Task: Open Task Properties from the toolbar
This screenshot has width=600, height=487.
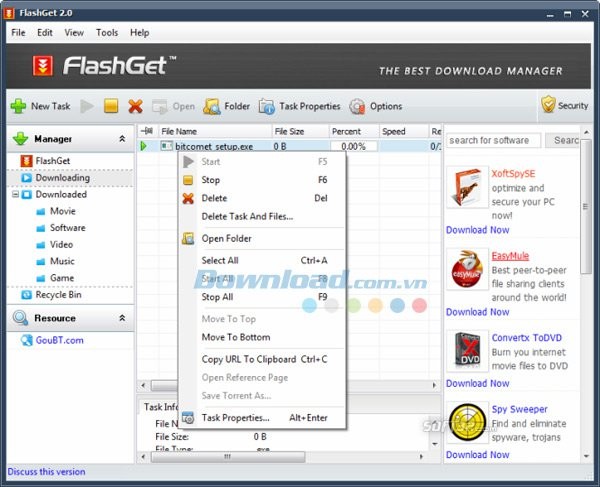Action: pos(266,106)
